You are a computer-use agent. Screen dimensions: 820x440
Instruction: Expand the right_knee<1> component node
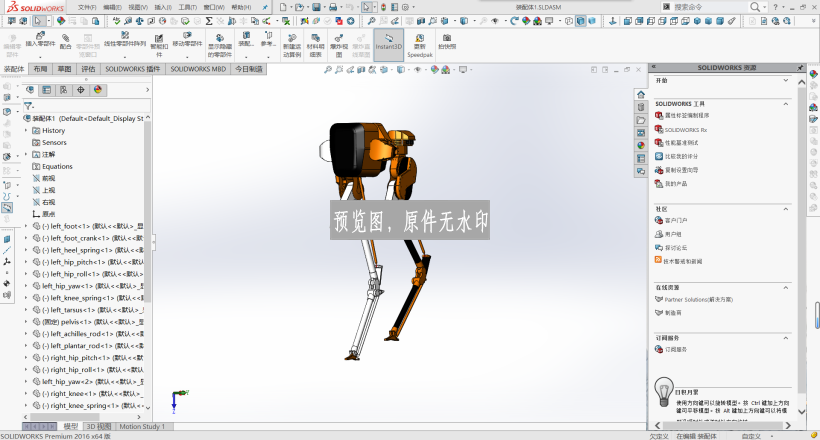pos(26,393)
